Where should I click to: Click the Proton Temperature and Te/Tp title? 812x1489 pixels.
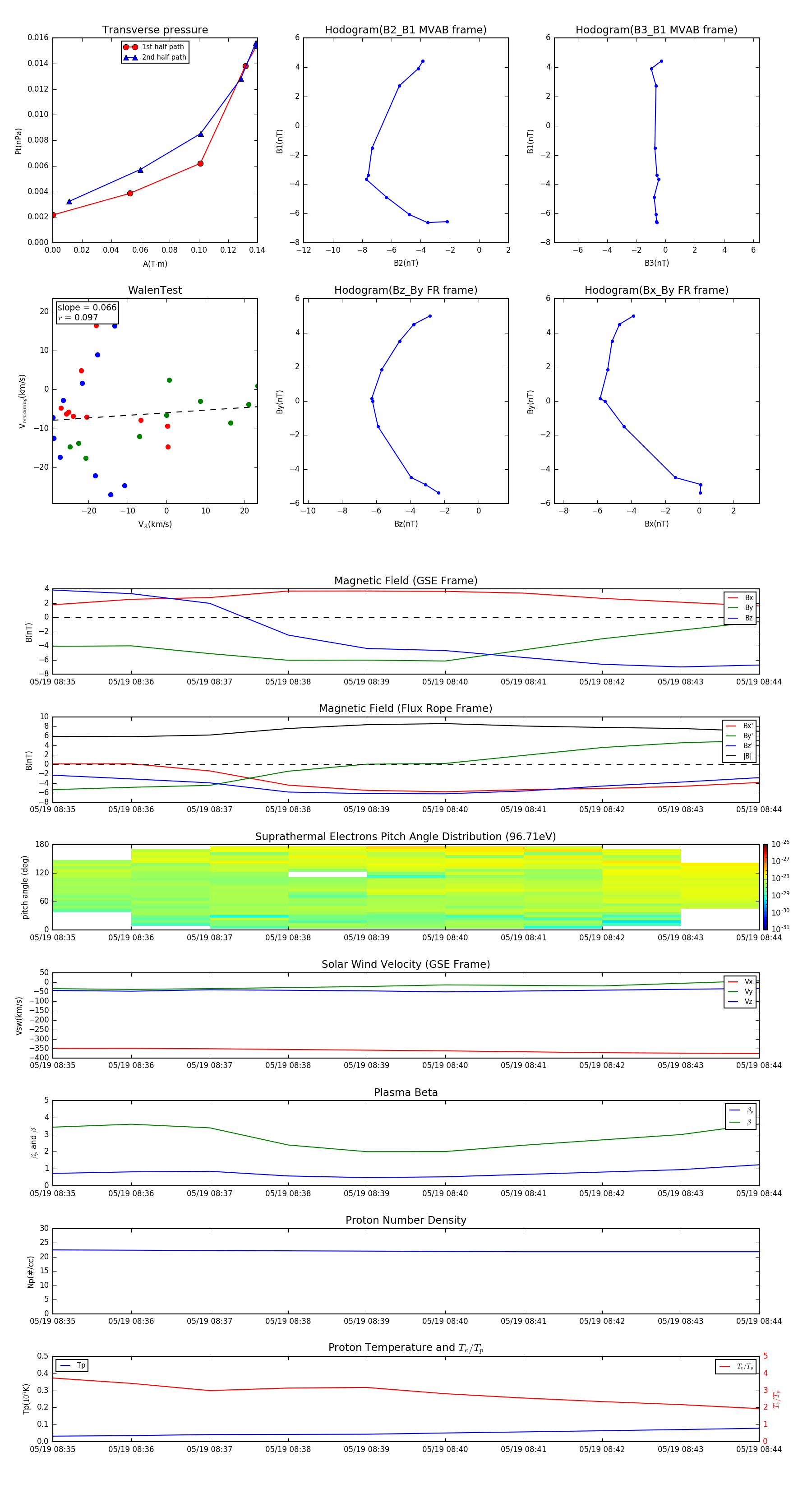[x=406, y=1348]
